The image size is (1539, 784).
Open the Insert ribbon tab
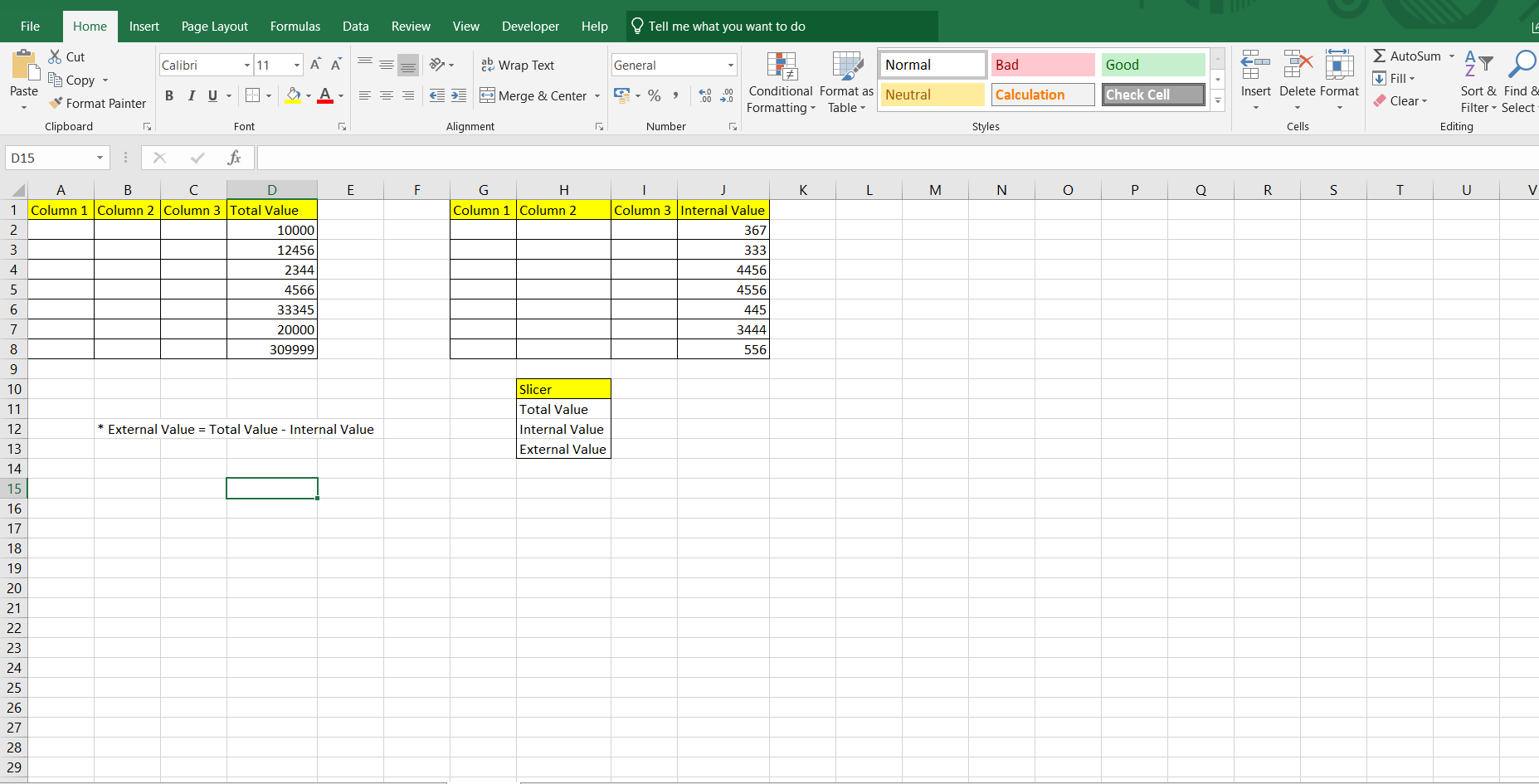pyautogui.click(x=144, y=26)
